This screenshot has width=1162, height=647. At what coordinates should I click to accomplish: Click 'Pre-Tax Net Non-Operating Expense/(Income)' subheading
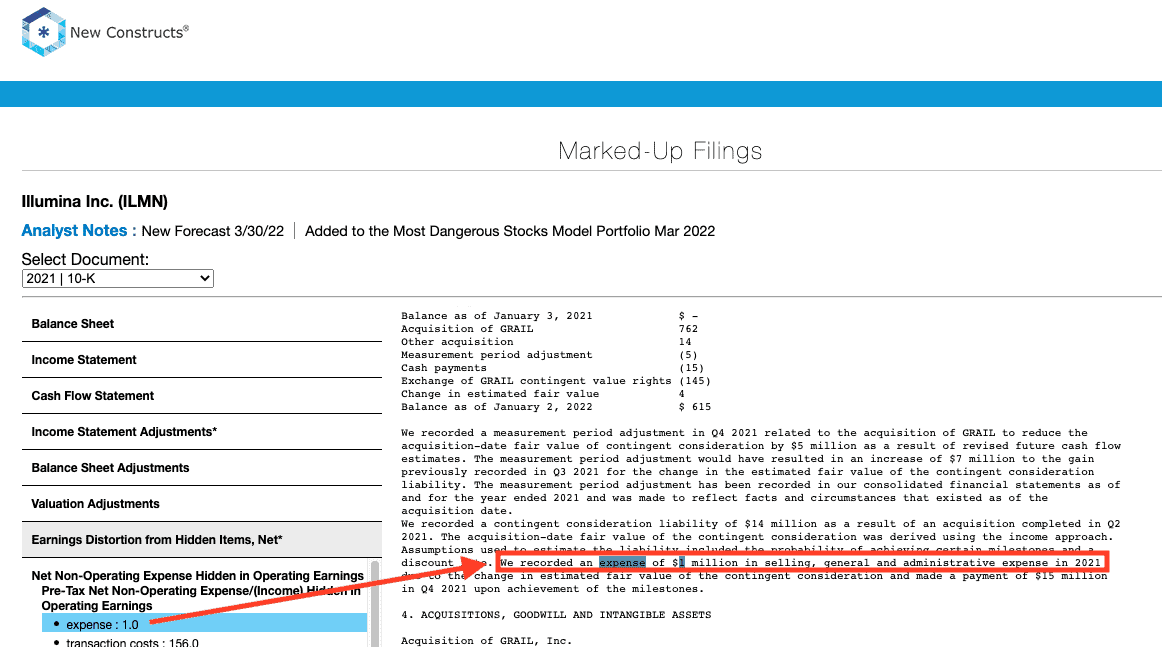(x=201, y=598)
